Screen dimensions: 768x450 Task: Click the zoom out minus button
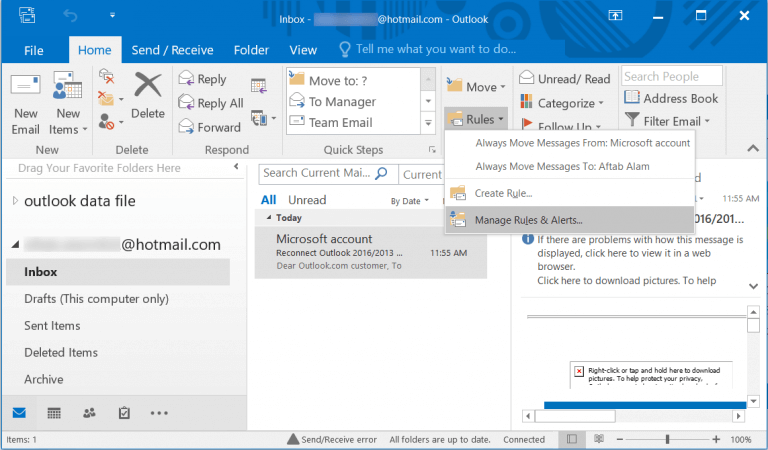620,439
